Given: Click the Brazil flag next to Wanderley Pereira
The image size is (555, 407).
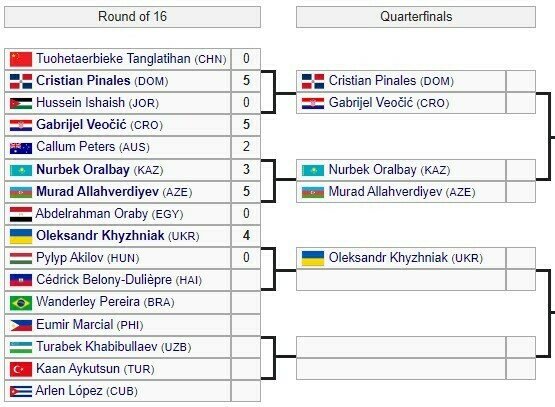Looking at the screenshot, I should [21, 303].
